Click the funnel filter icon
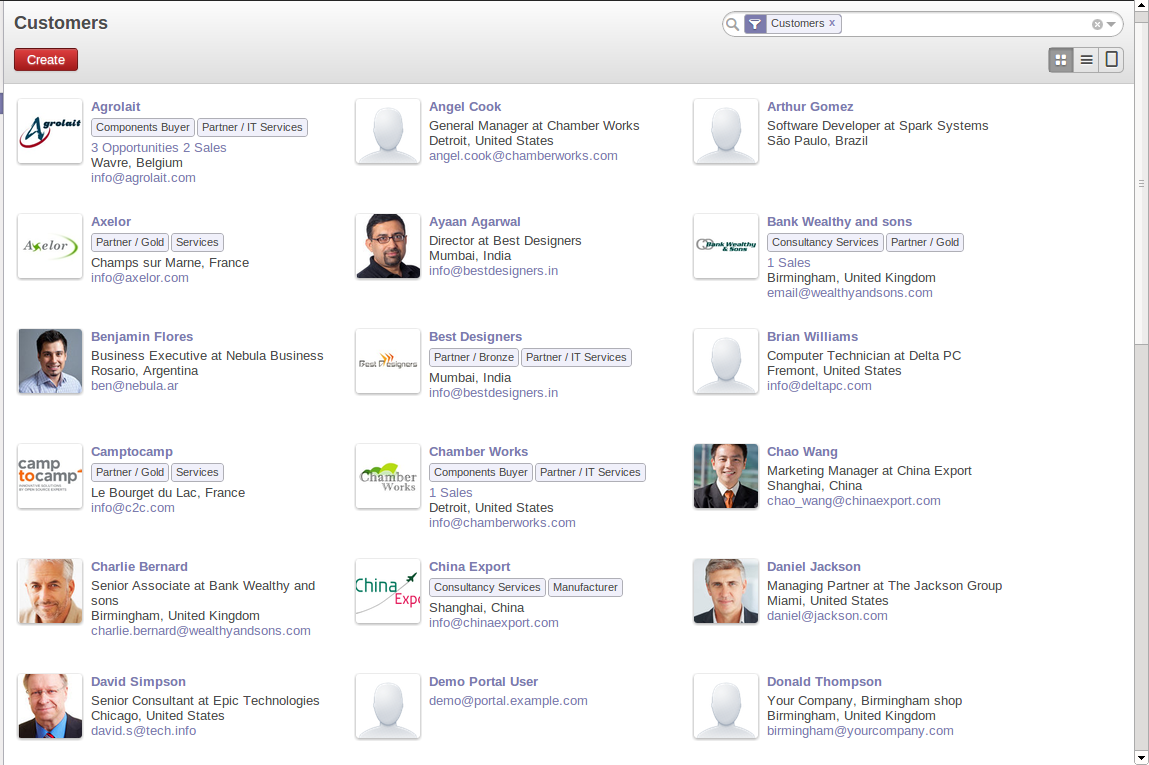This screenshot has width=1149, height=765. coord(755,24)
